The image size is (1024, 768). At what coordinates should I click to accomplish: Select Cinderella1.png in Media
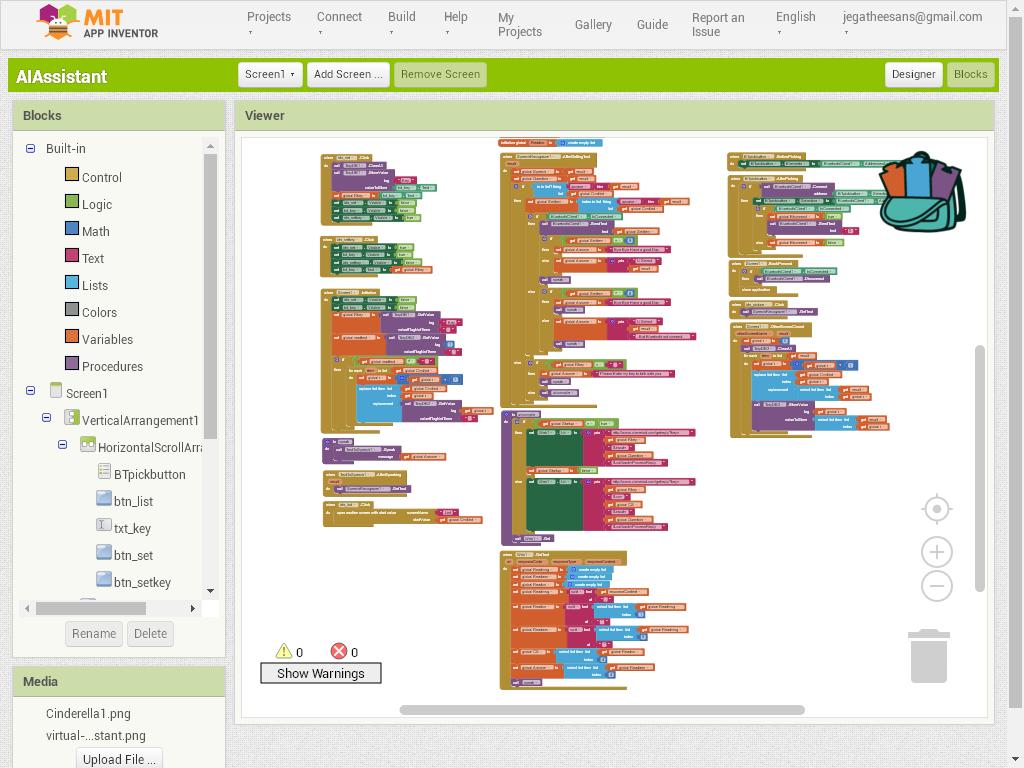88,713
